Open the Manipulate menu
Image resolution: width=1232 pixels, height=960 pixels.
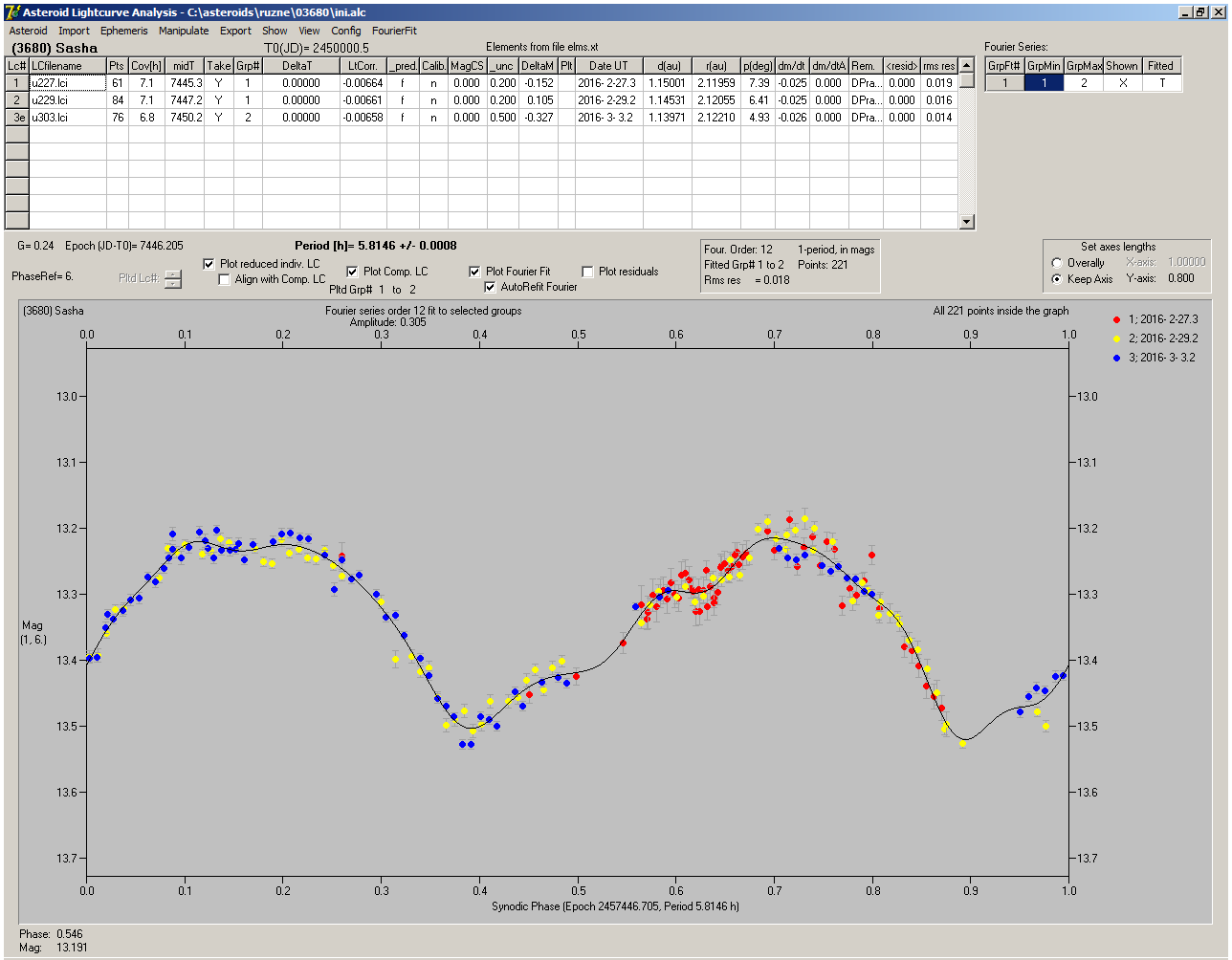[184, 31]
